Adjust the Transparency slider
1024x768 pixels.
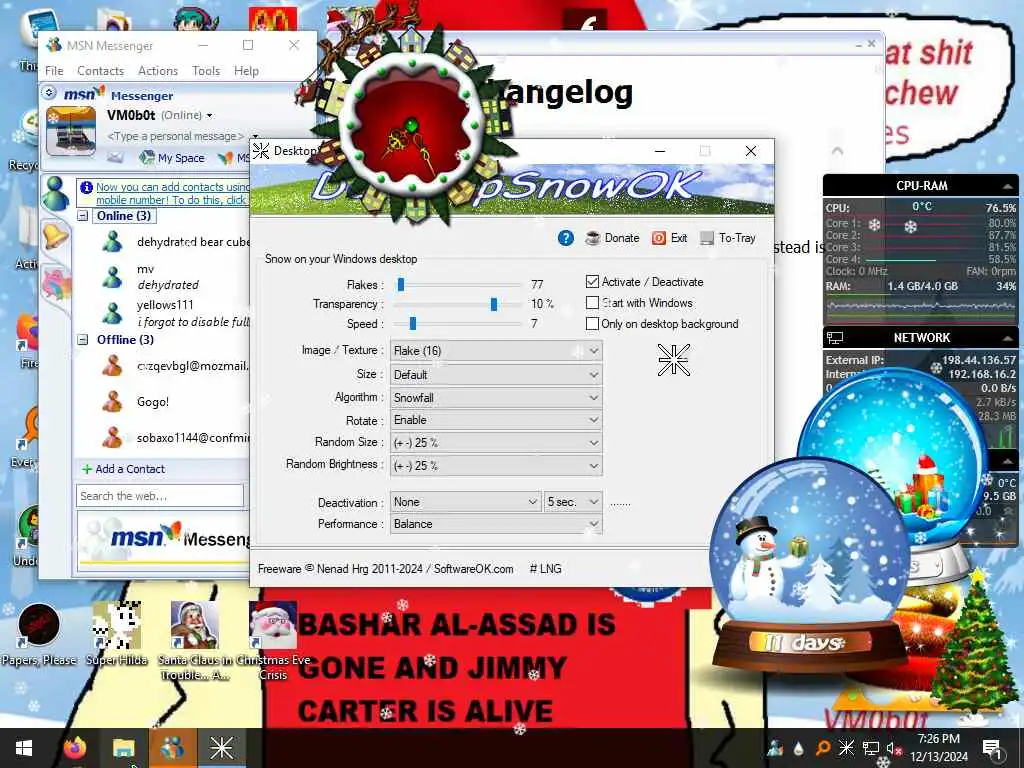point(494,304)
